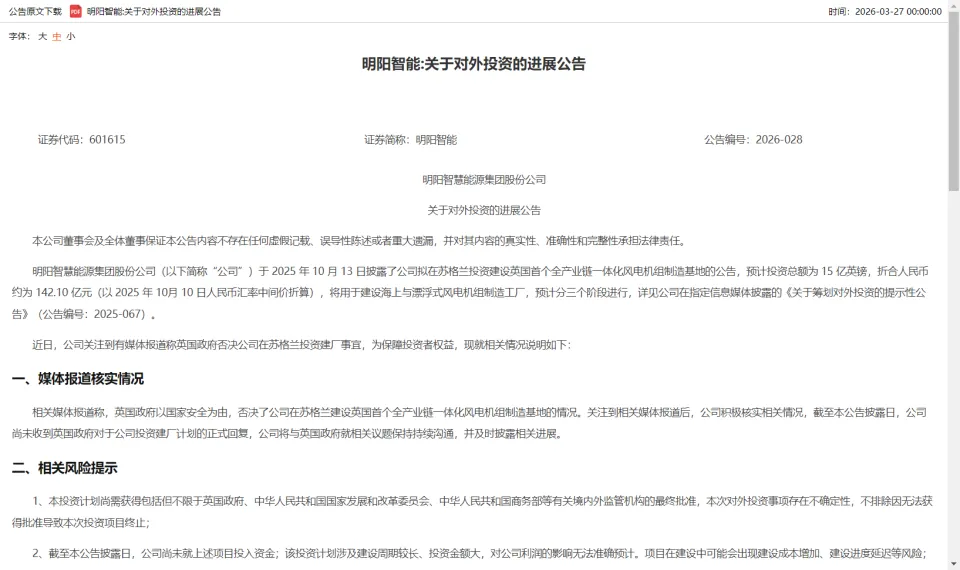
Task: Click the 公告编号: 2026-028 text
Action: click(x=753, y=140)
